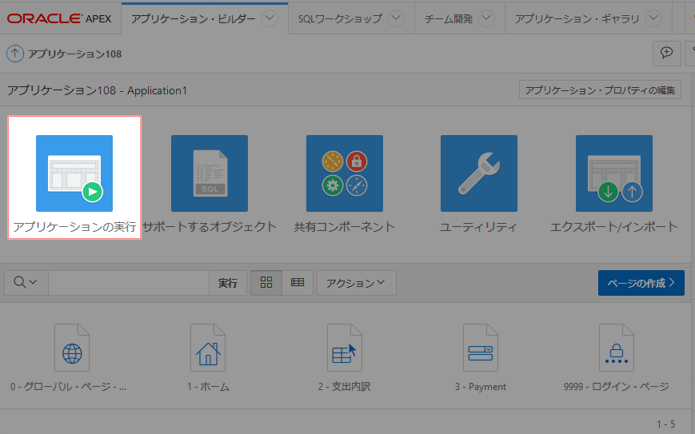
Task: Click the 'アプリケーション108 - Application1' heading
Action: tap(97, 90)
